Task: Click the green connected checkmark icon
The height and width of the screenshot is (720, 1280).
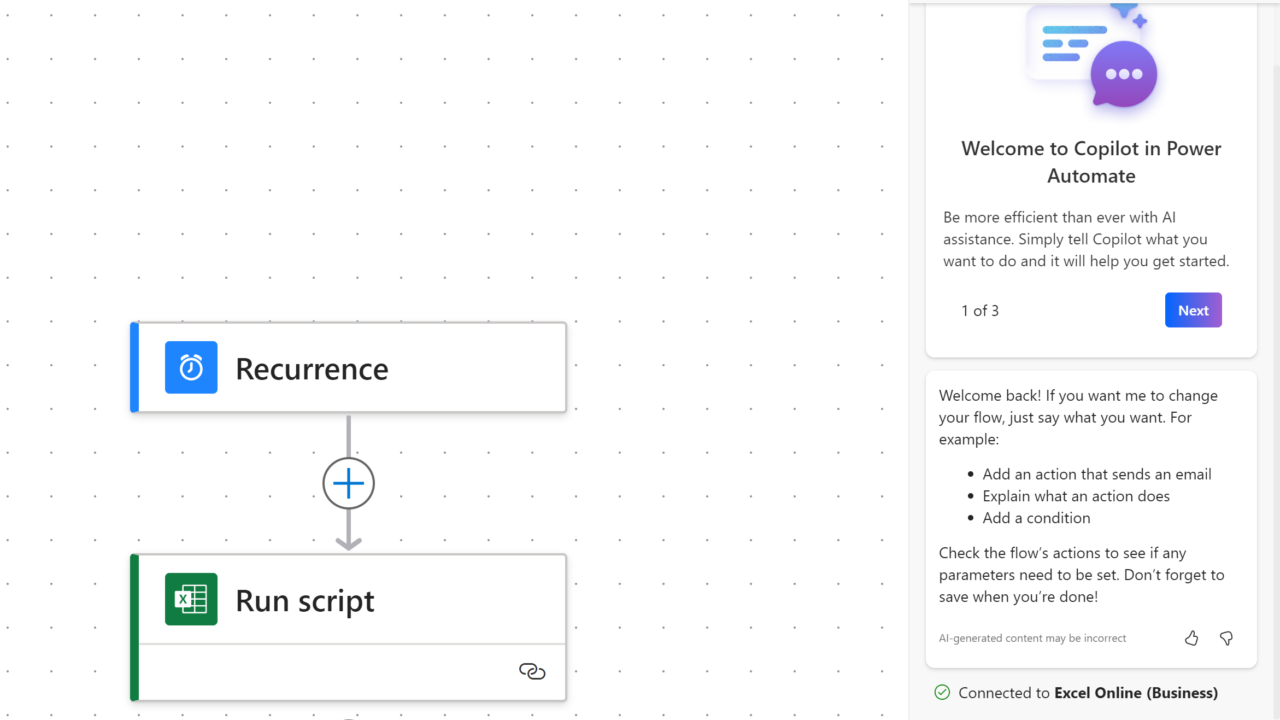Action: pos(942,692)
